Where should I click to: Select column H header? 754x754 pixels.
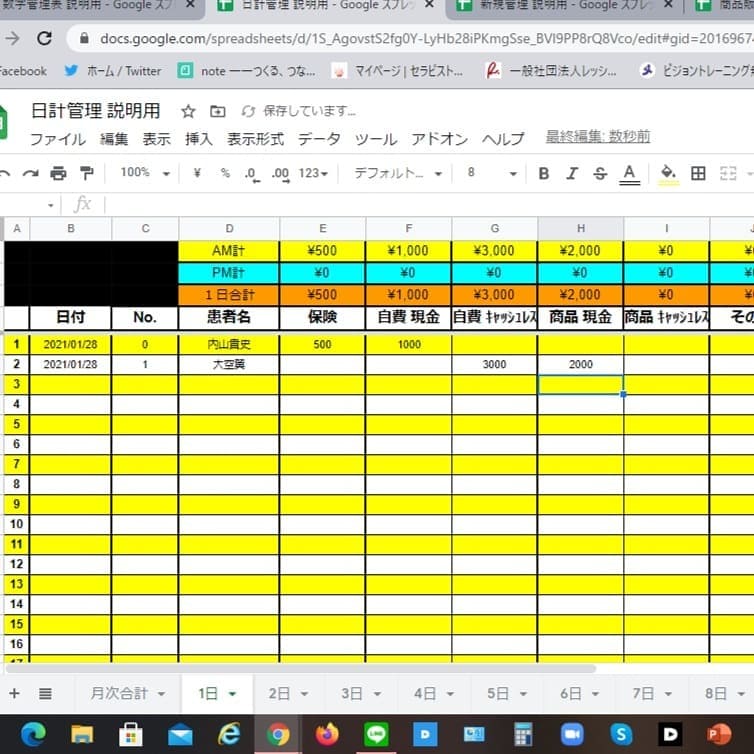[580, 228]
